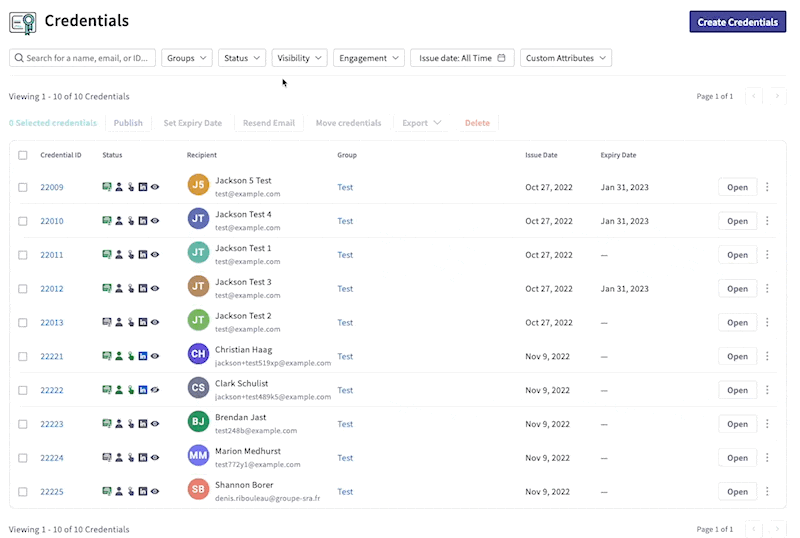Click the LinkedIn status icon for credential 22009
Image resolution: width=800 pixels, height=538 pixels.
coord(143,187)
